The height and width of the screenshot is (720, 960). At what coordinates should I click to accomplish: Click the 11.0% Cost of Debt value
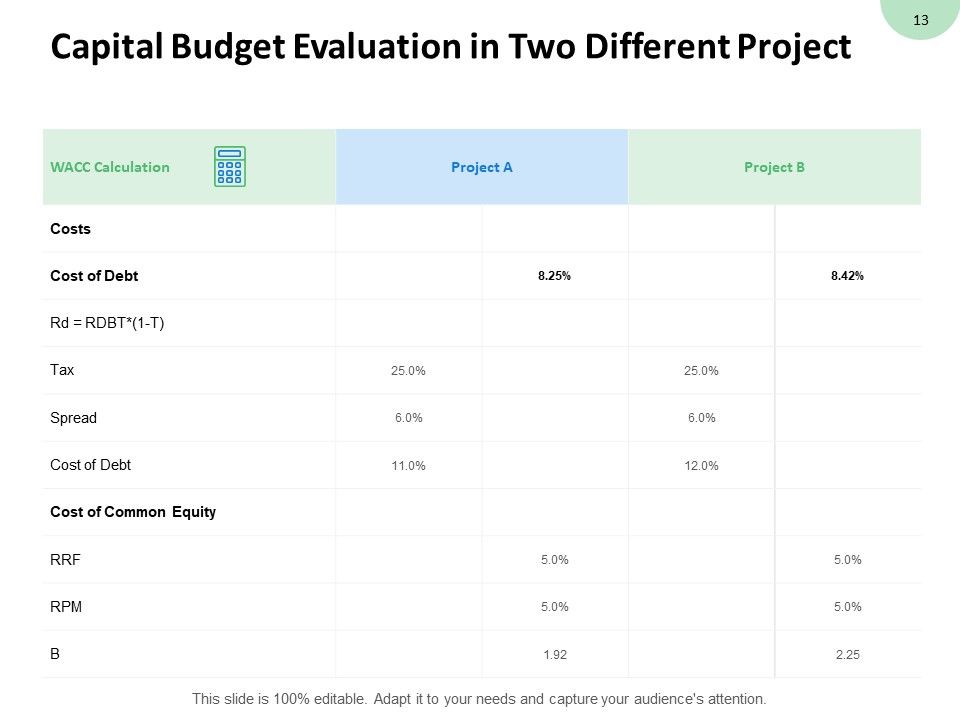(x=408, y=465)
